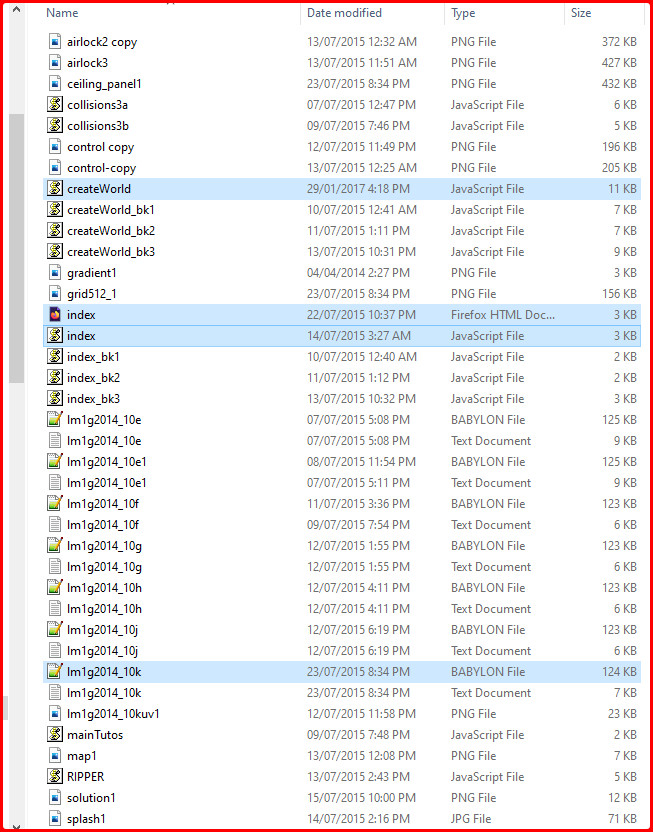Select the 196 KB size cell
The image size is (653, 832).
(x=619, y=147)
